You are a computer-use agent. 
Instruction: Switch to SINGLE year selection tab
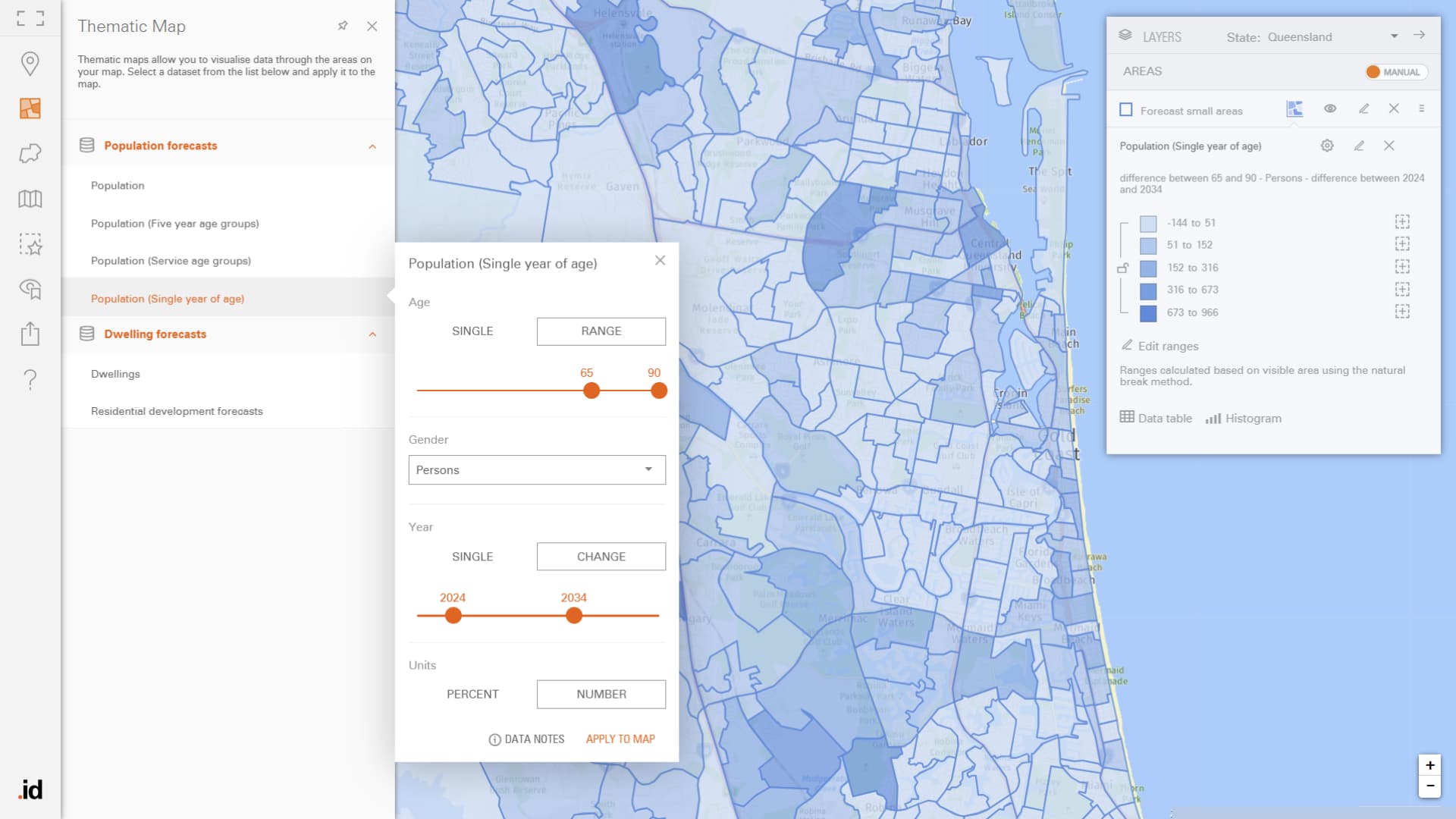coord(472,556)
